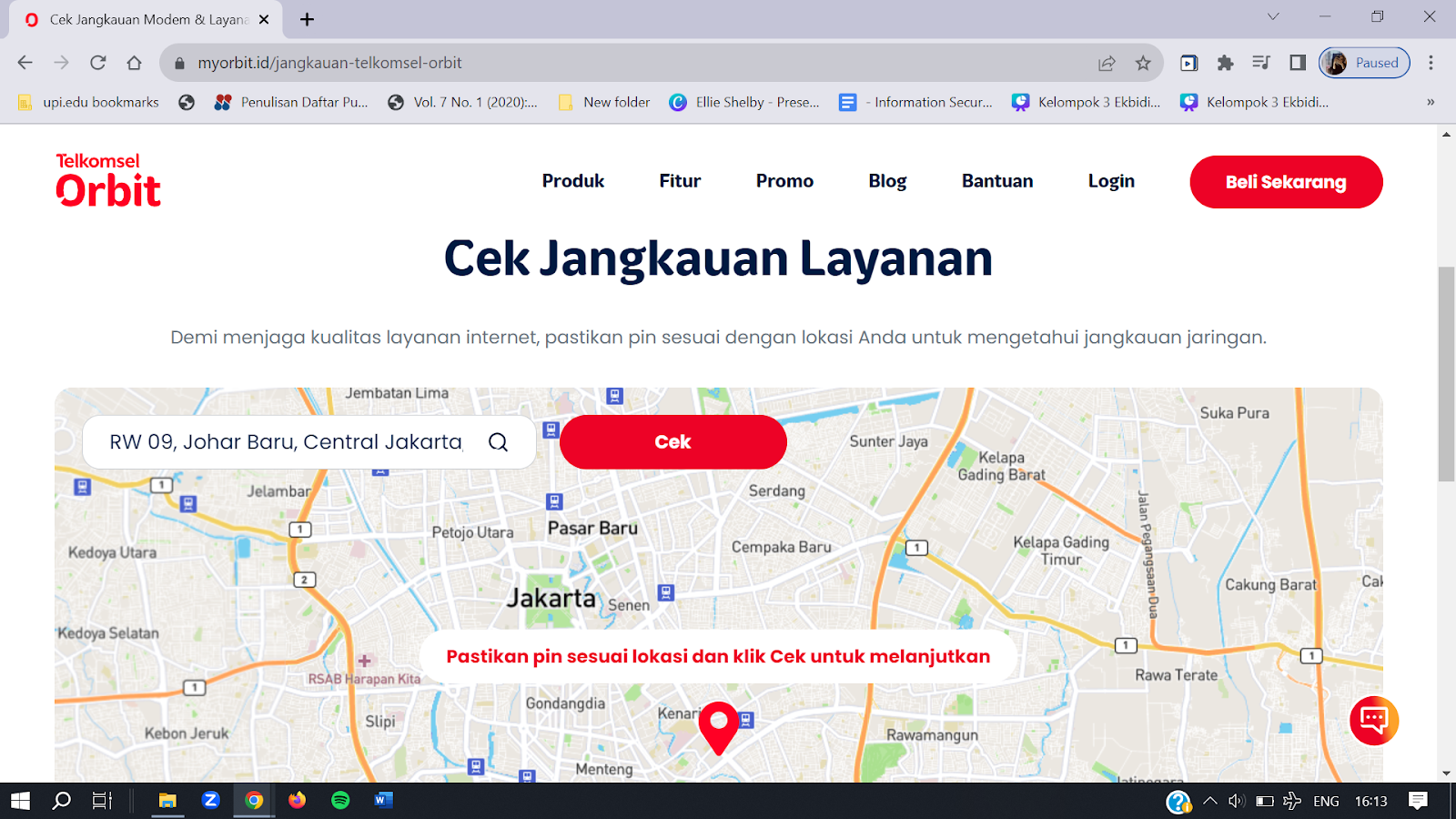Open Zoom from taskbar
1456x819 pixels.
[211, 801]
